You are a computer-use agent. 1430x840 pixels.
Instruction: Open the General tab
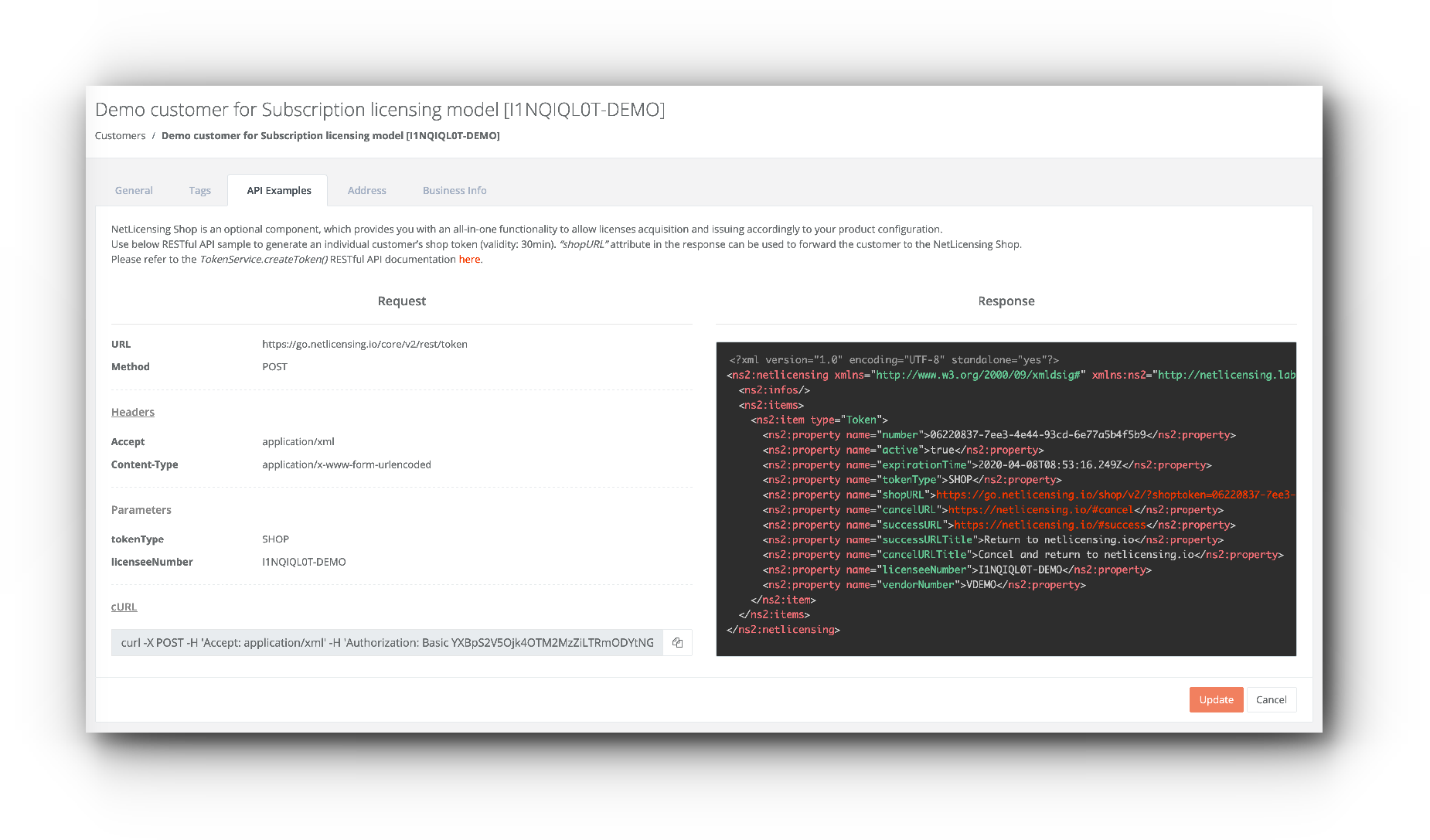pos(134,190)
